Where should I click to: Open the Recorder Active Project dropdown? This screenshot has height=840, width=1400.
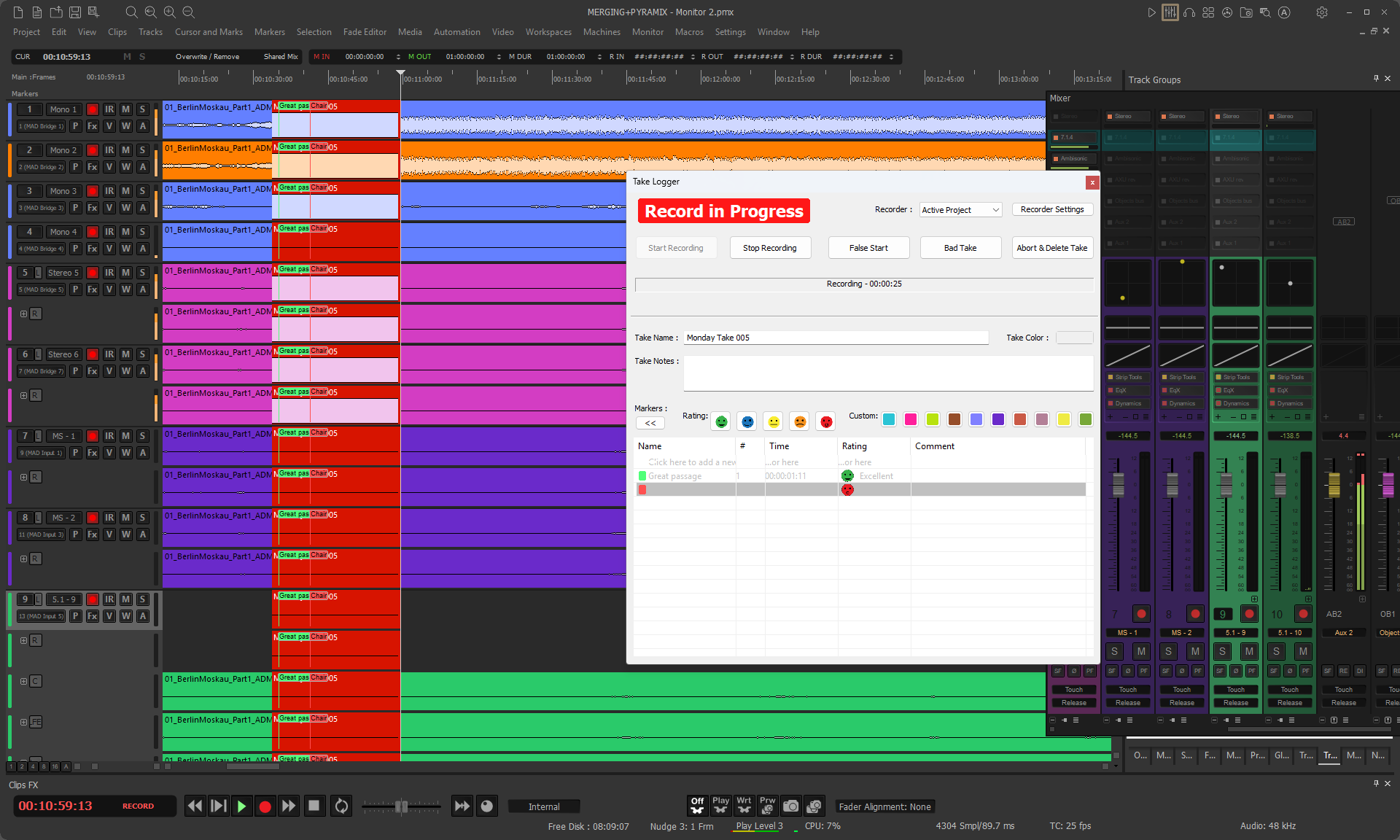click(x=960, y=210)
